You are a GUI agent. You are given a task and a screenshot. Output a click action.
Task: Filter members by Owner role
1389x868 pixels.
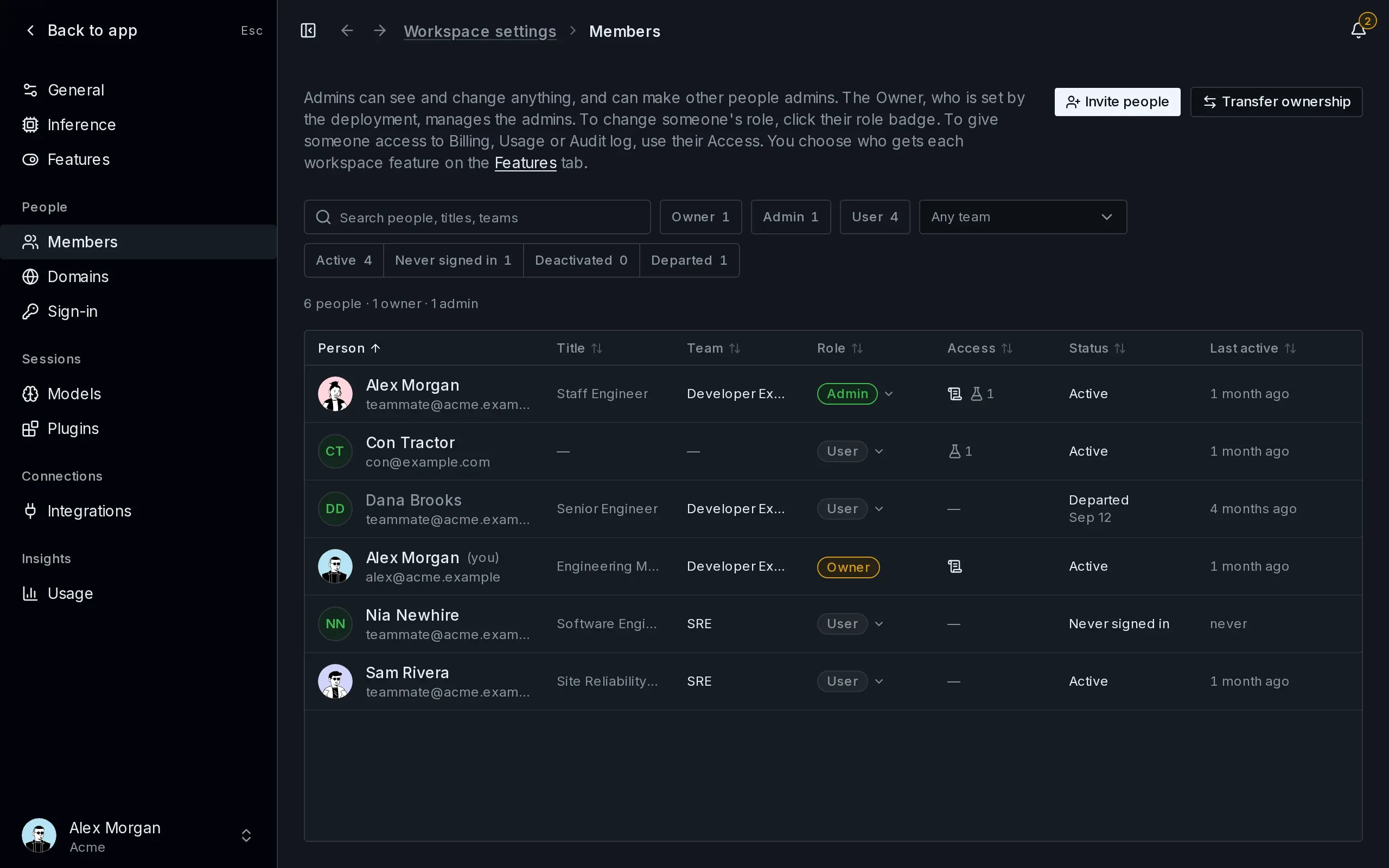coord(700,217)
